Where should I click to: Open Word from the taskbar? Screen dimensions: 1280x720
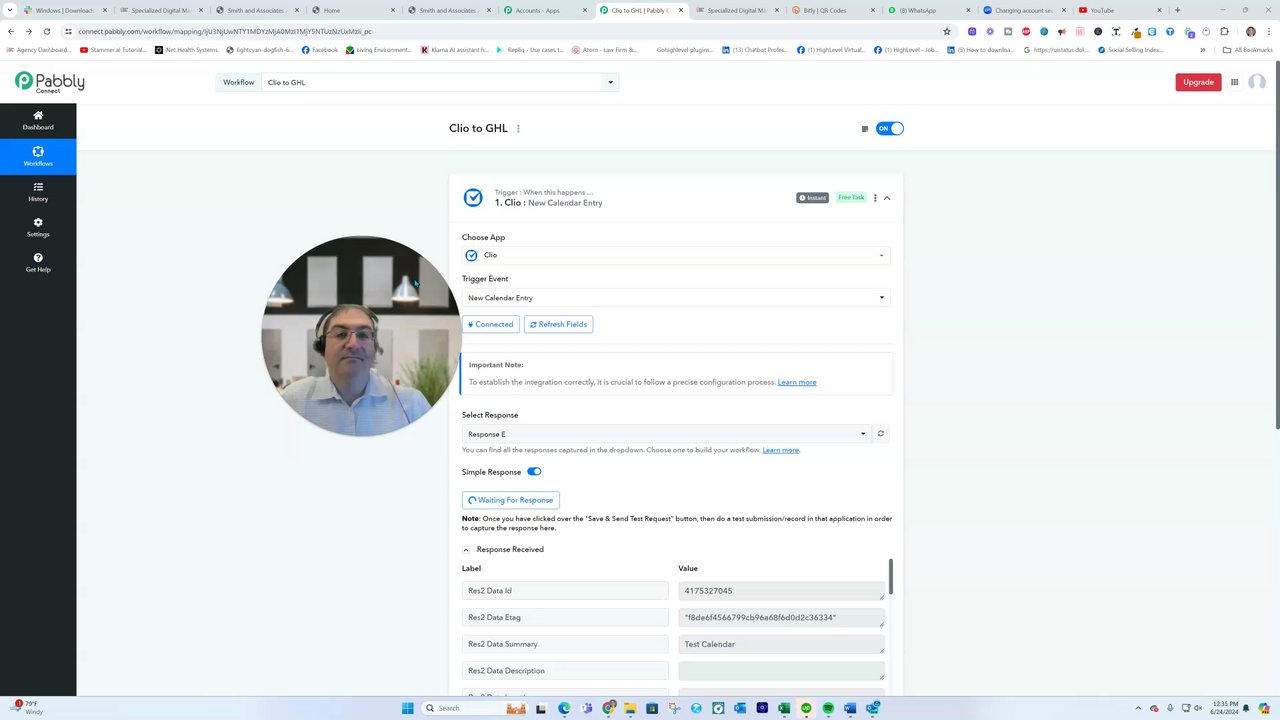(850, 708)
